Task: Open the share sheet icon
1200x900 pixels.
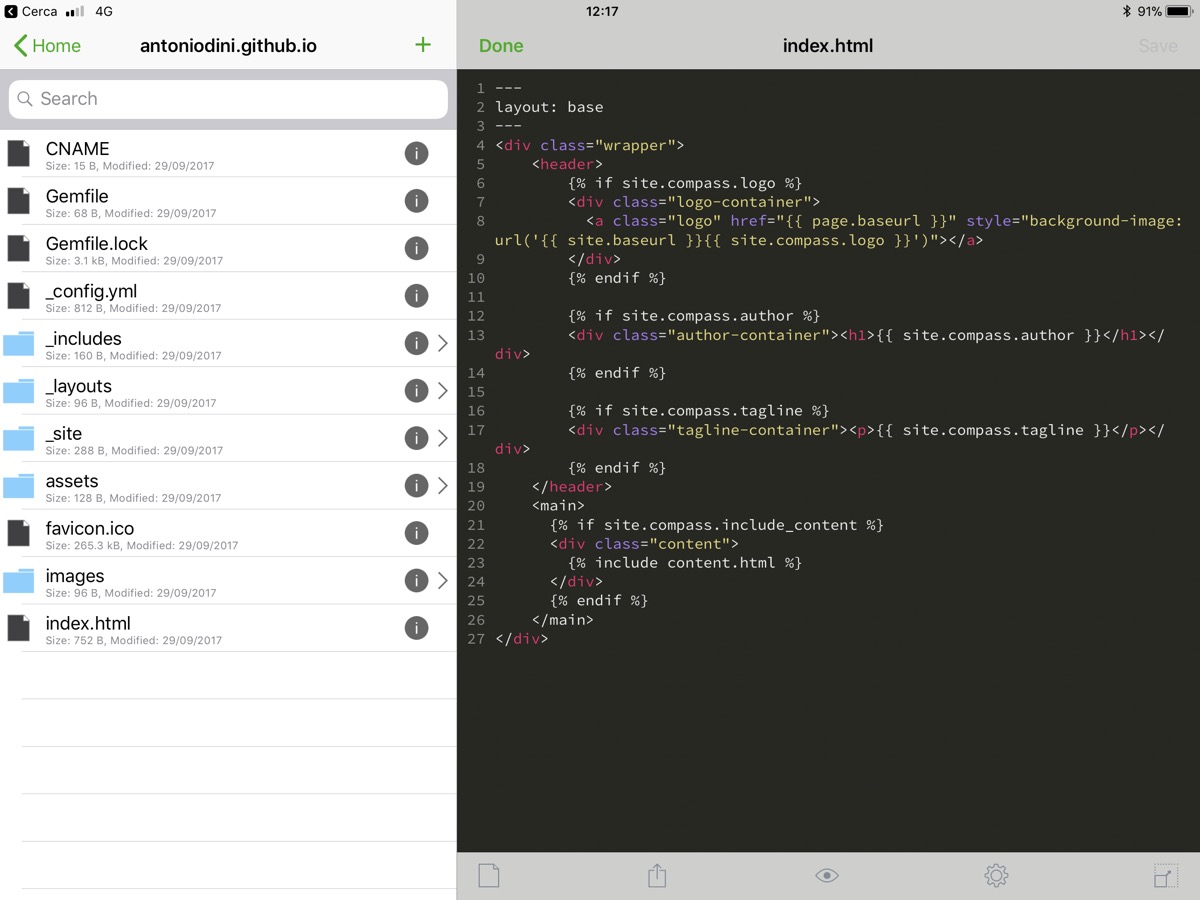Action: point(657,876)
